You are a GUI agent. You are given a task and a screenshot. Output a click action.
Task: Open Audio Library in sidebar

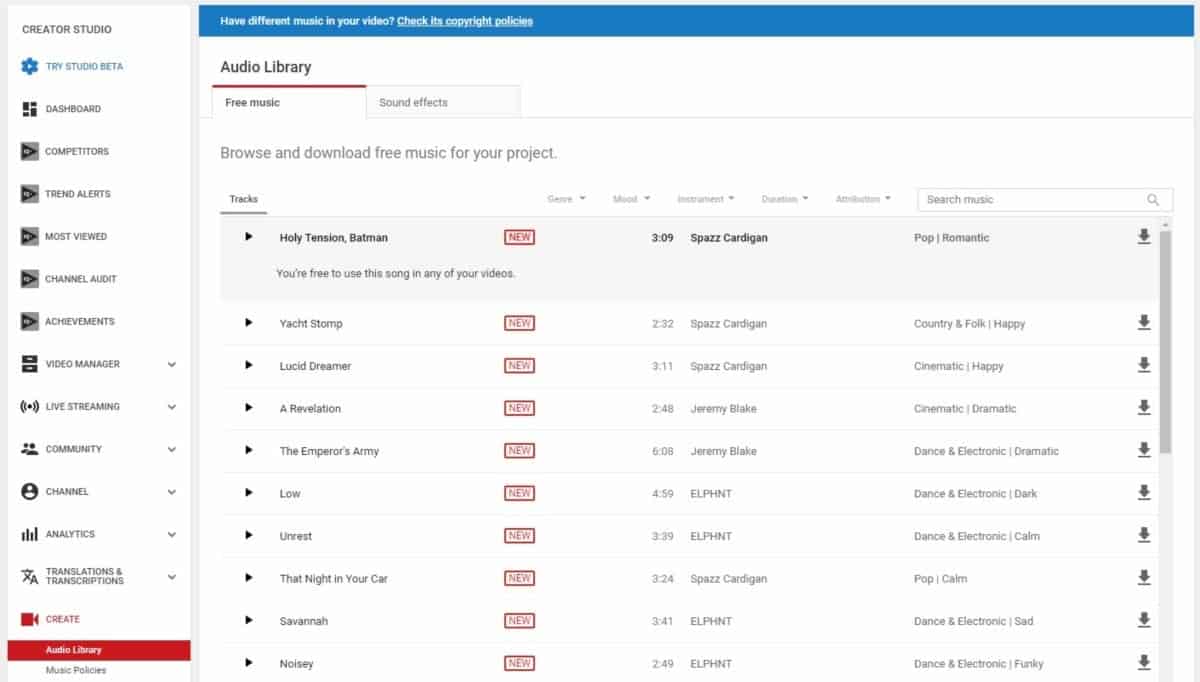click(99, 650)
